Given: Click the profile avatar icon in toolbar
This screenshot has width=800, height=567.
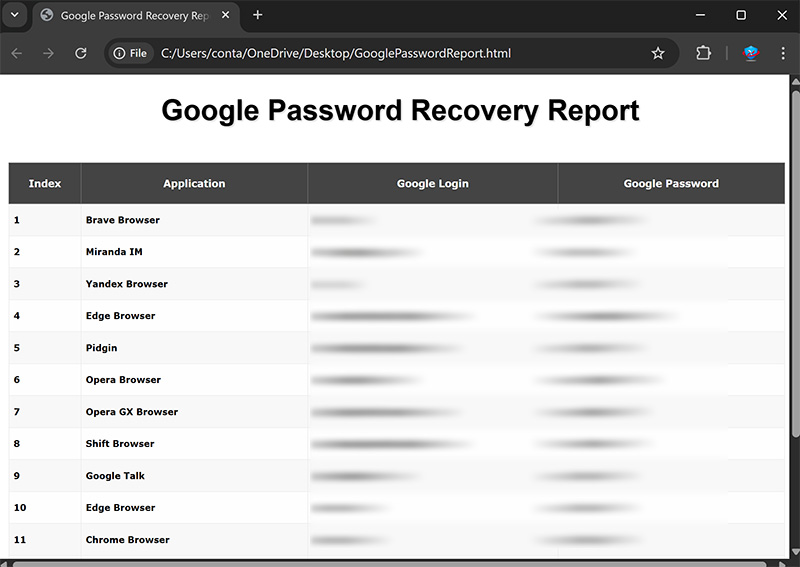Looking at the screenshot, I should [x=751, y=53].
